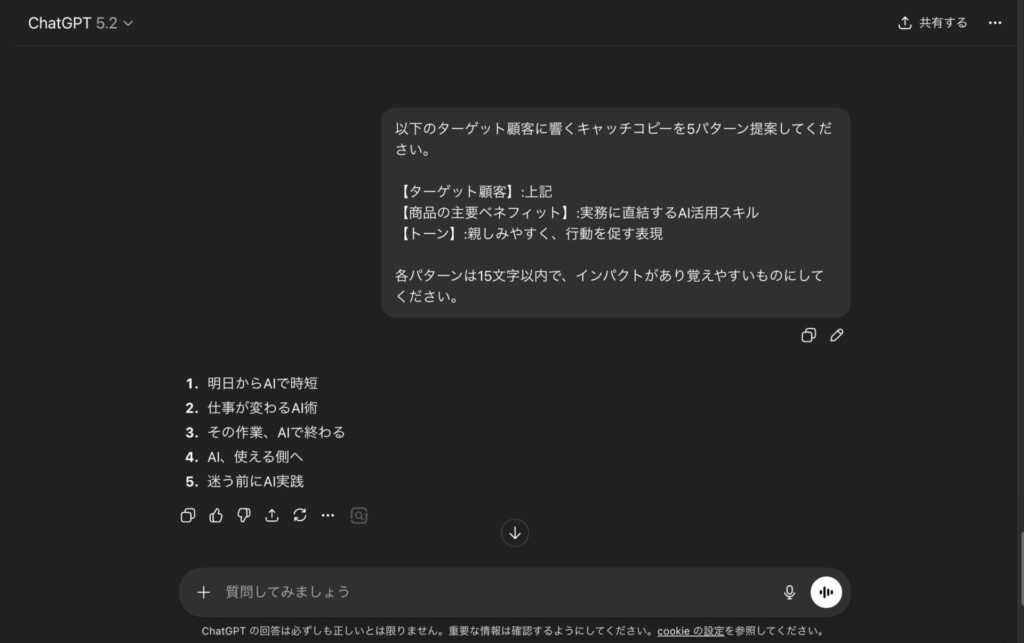This screenshot has height=643, width=1024.
Task: Give the response a thumbs up
Action: pos(216,516)
